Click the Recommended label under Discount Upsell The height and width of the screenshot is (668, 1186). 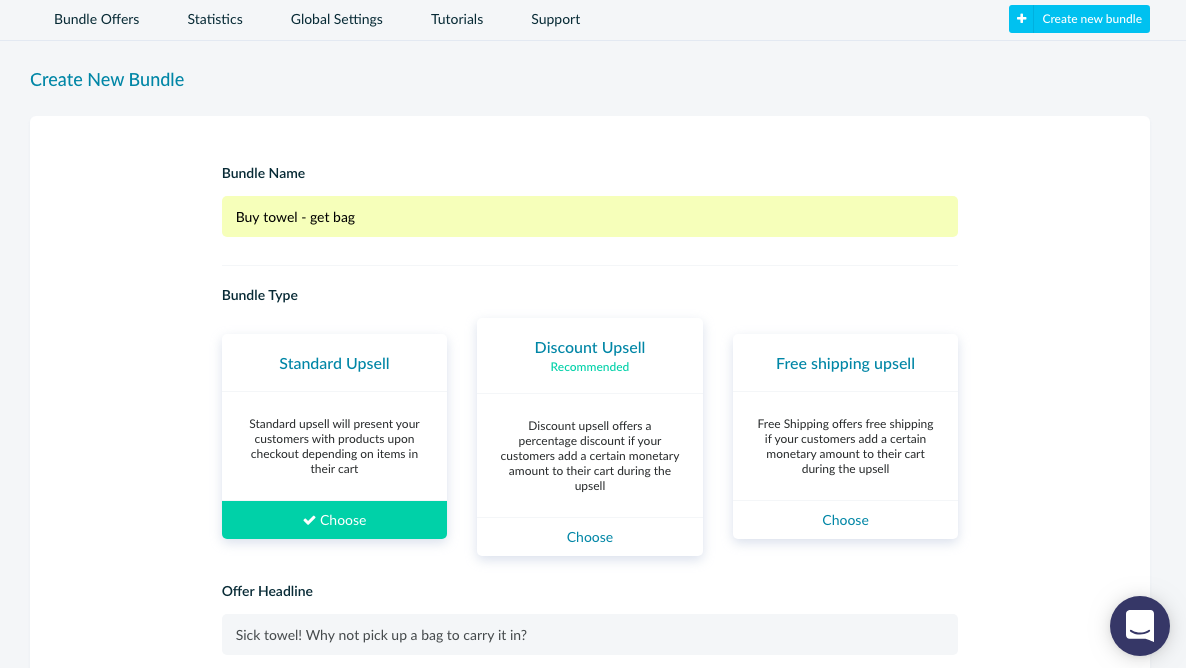[589, 367]
